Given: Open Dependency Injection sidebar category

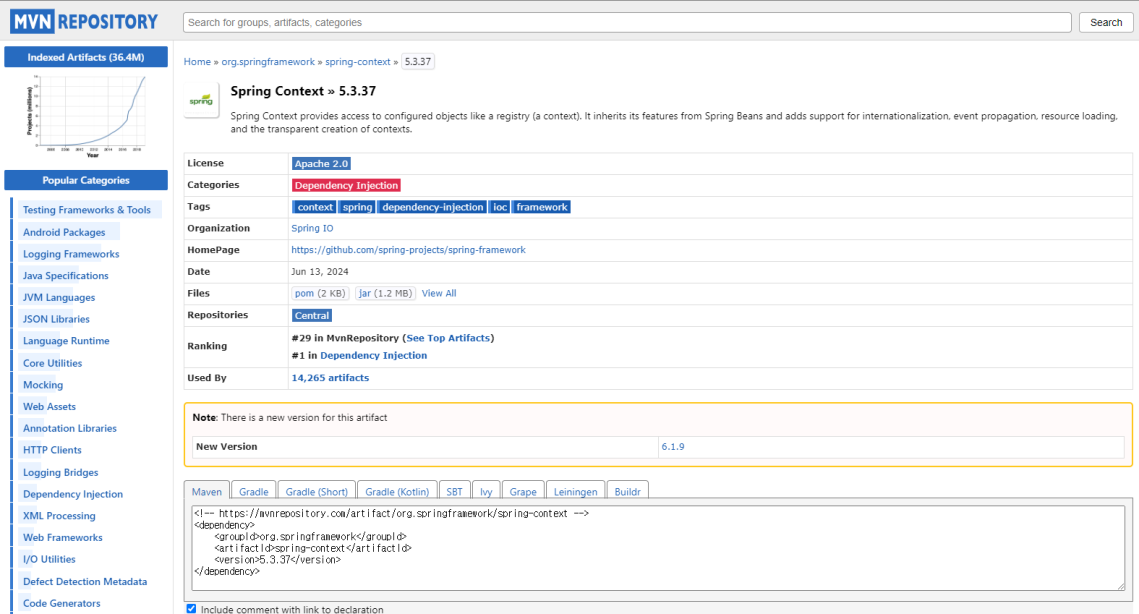Looking at the screenshot, I should point(73,494).
